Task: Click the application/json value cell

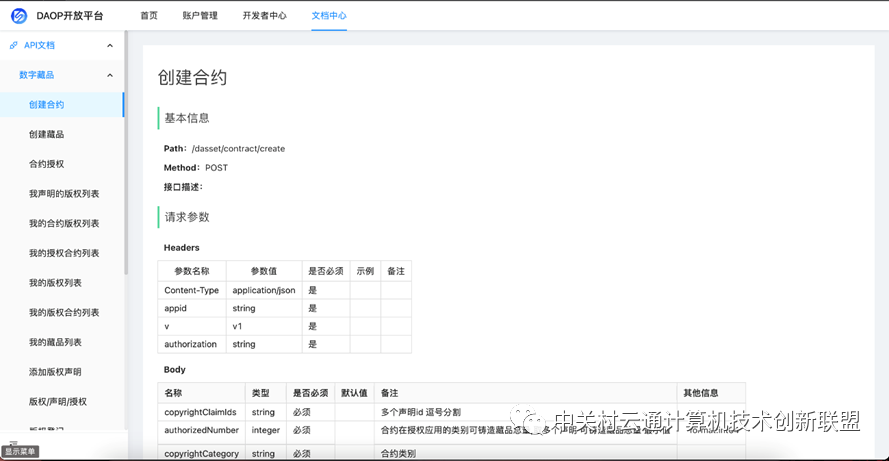Action: (264, 290)
